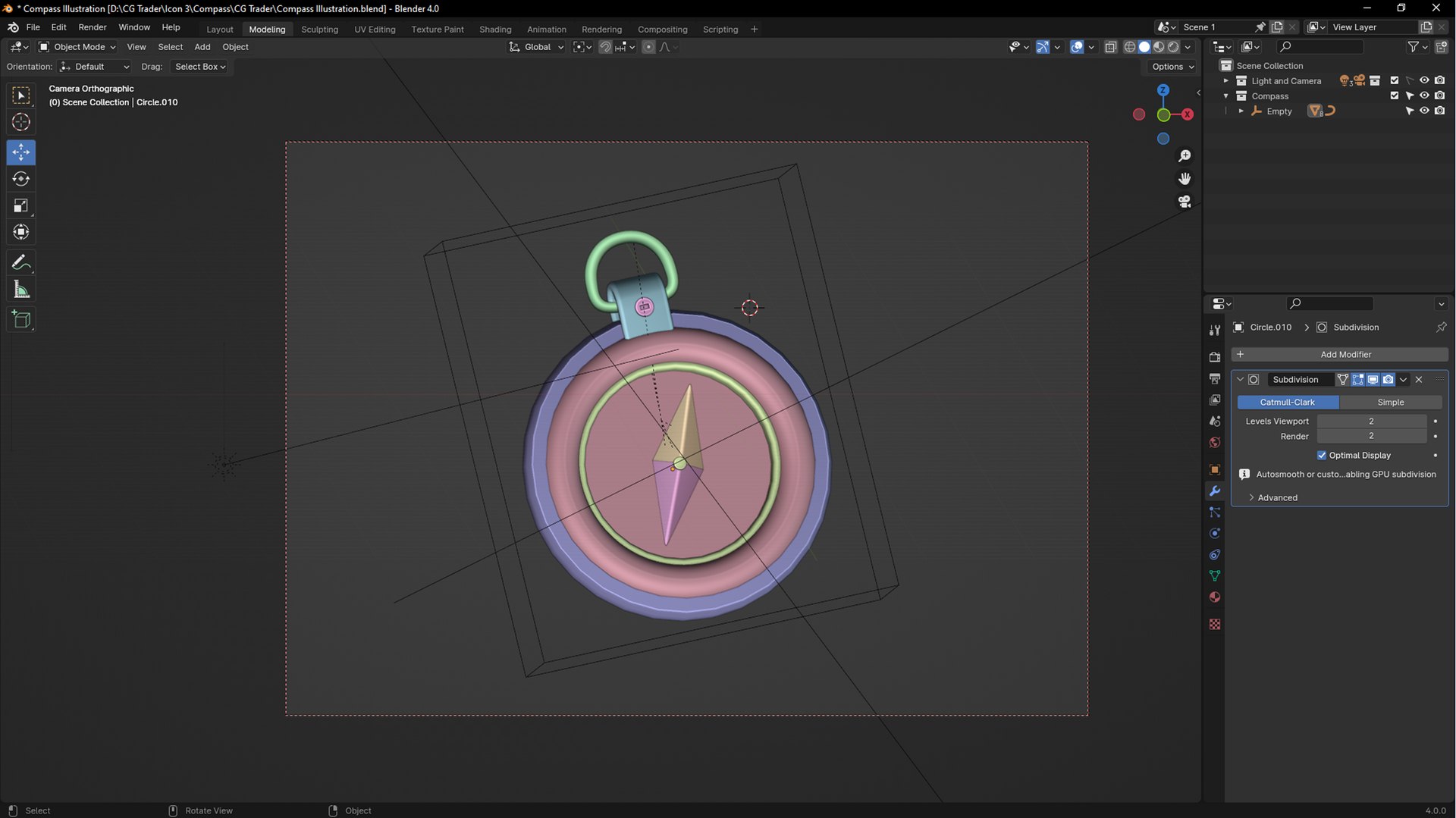Open the Global transform orientation dropdown
Screen dimensions: 1456x818
(537, 47)
